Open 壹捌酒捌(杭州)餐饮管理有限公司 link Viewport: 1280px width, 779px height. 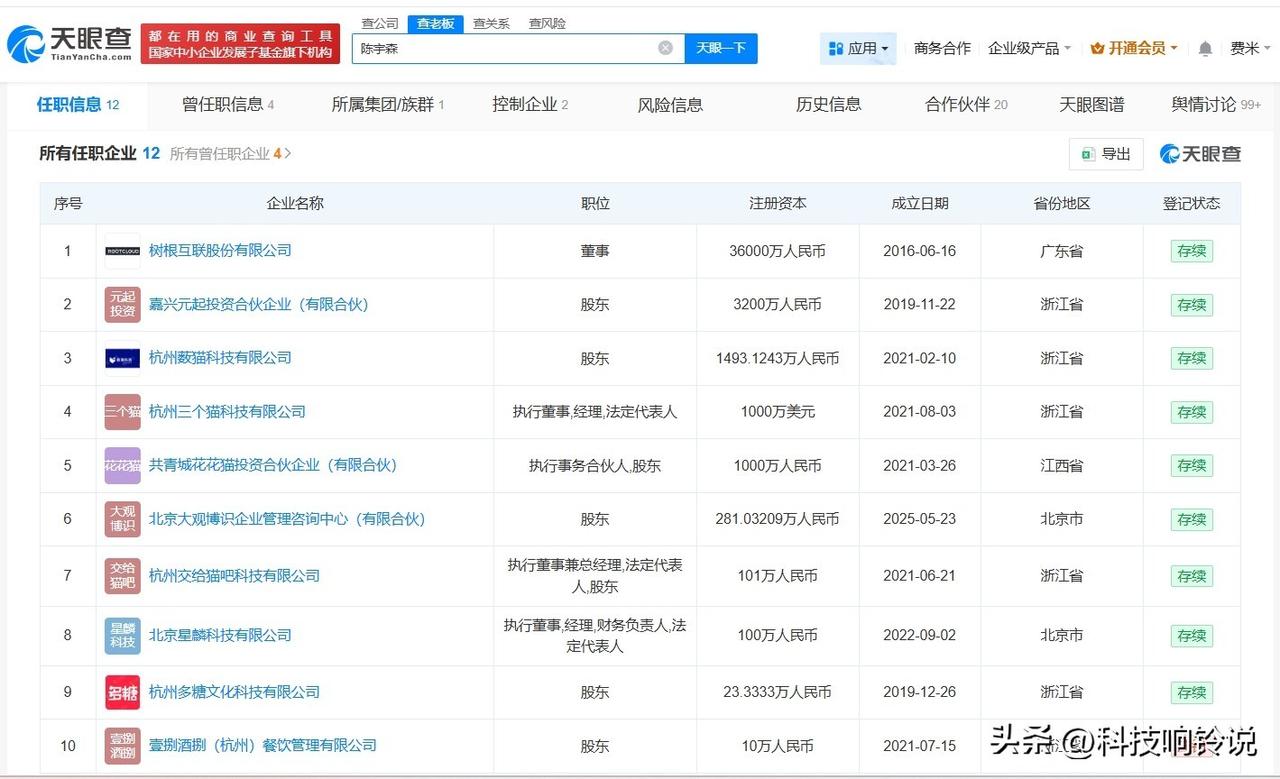[263, 745]
